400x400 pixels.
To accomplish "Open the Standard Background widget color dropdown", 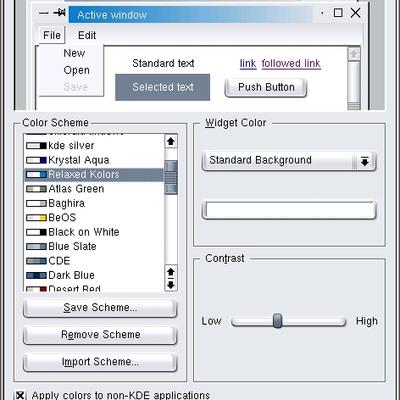I will 289,161.
